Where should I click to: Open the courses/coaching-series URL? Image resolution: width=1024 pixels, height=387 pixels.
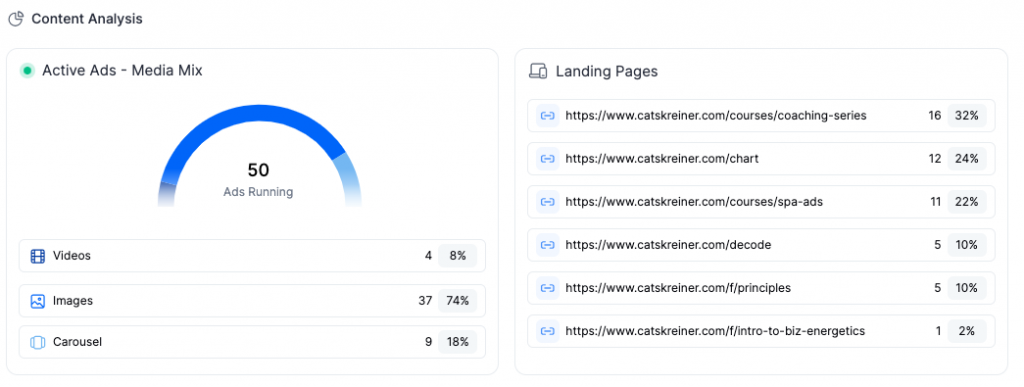click(x=716, y=116)
